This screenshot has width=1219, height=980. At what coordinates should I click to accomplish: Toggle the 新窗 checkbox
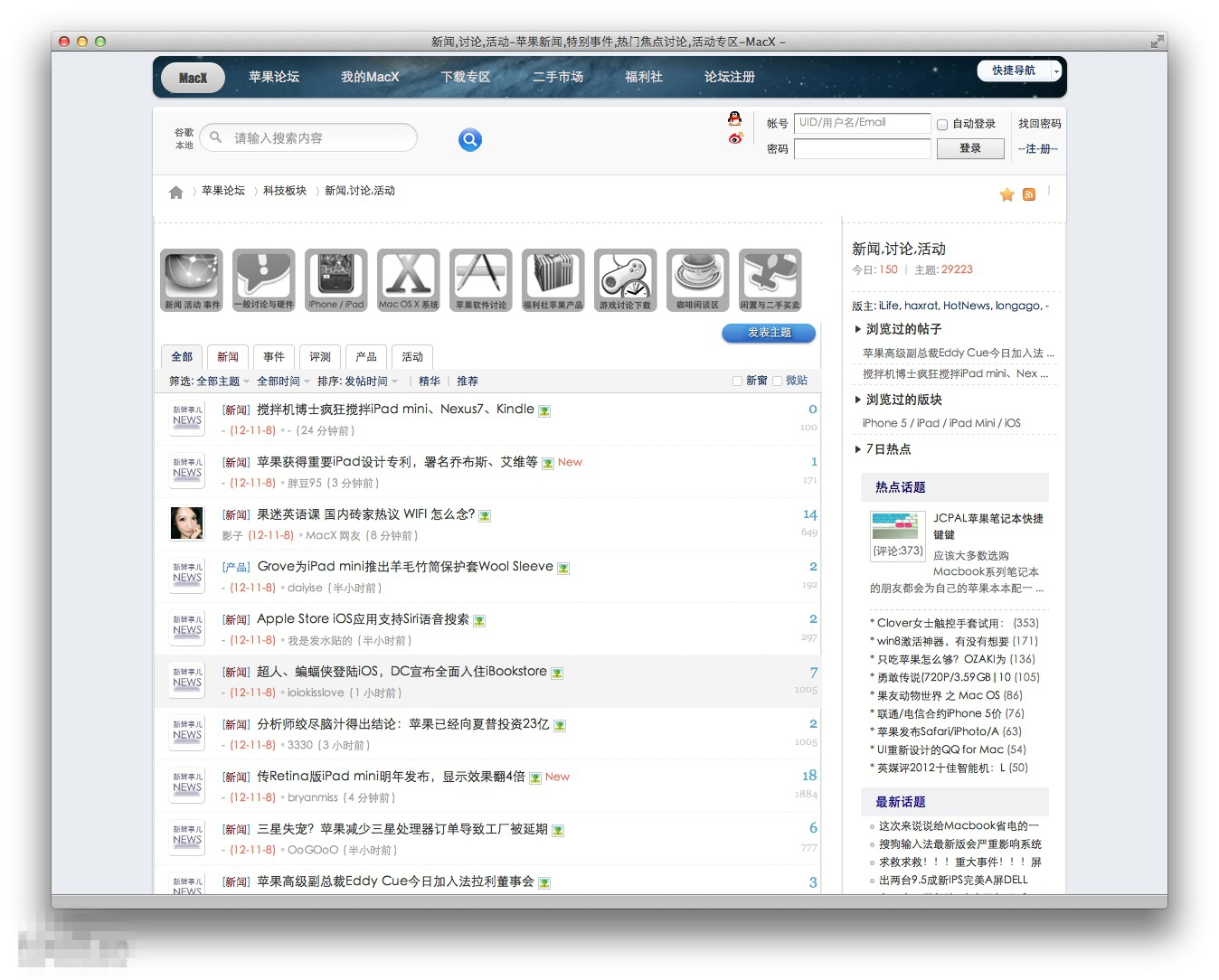point(737,382)
